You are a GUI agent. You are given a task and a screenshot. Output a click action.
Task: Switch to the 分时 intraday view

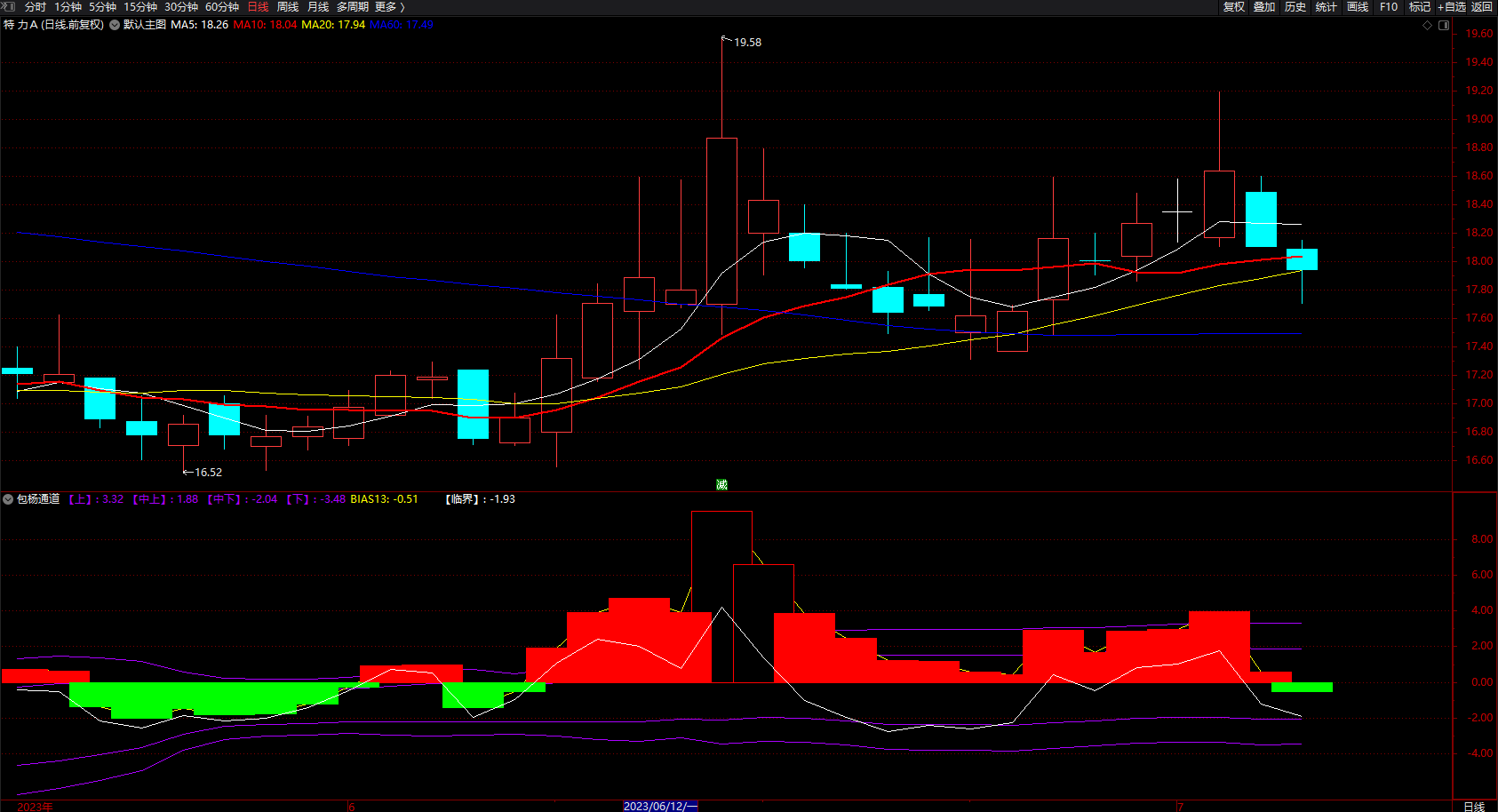tap(36, 7)
